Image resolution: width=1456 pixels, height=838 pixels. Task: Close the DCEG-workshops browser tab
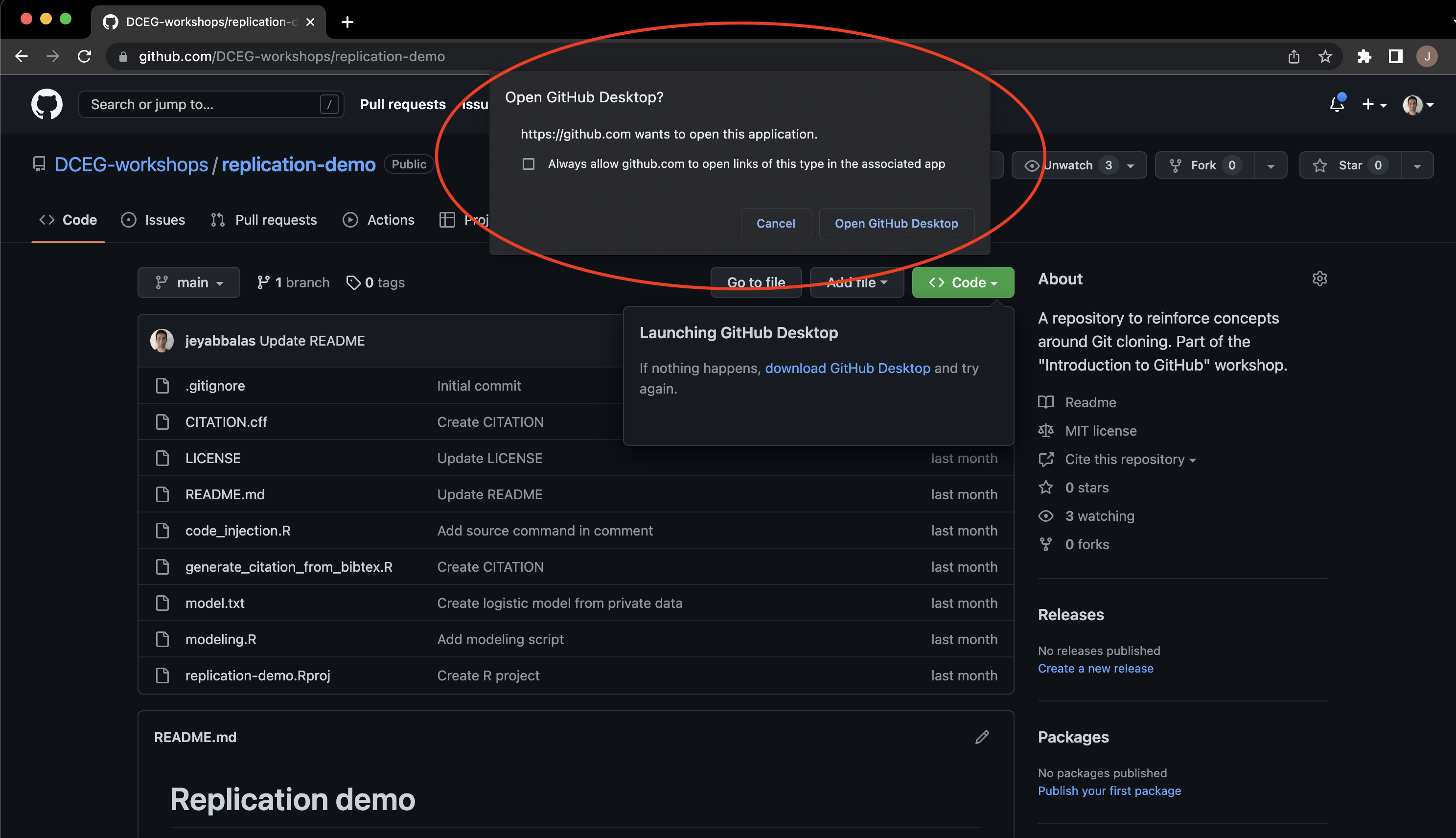point(310,22)
